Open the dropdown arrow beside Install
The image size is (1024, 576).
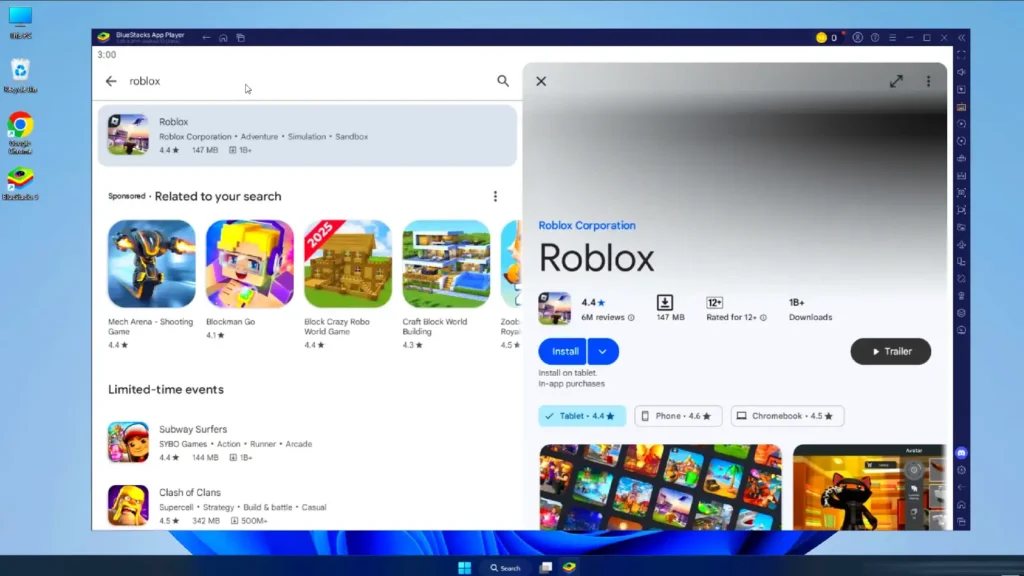pyautogui.click(x=603, y=351)
